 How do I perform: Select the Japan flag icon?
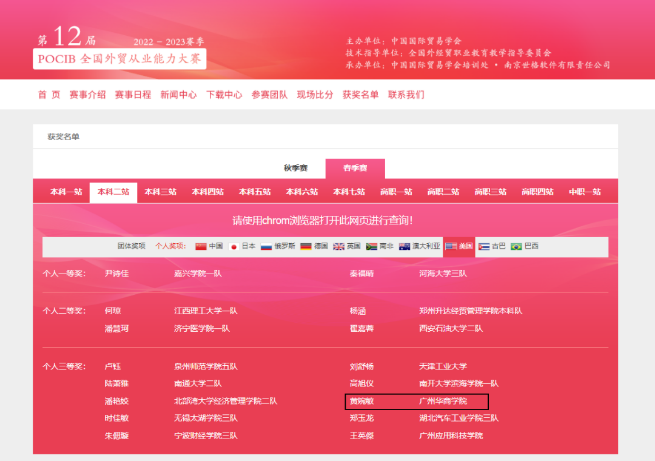234,246
